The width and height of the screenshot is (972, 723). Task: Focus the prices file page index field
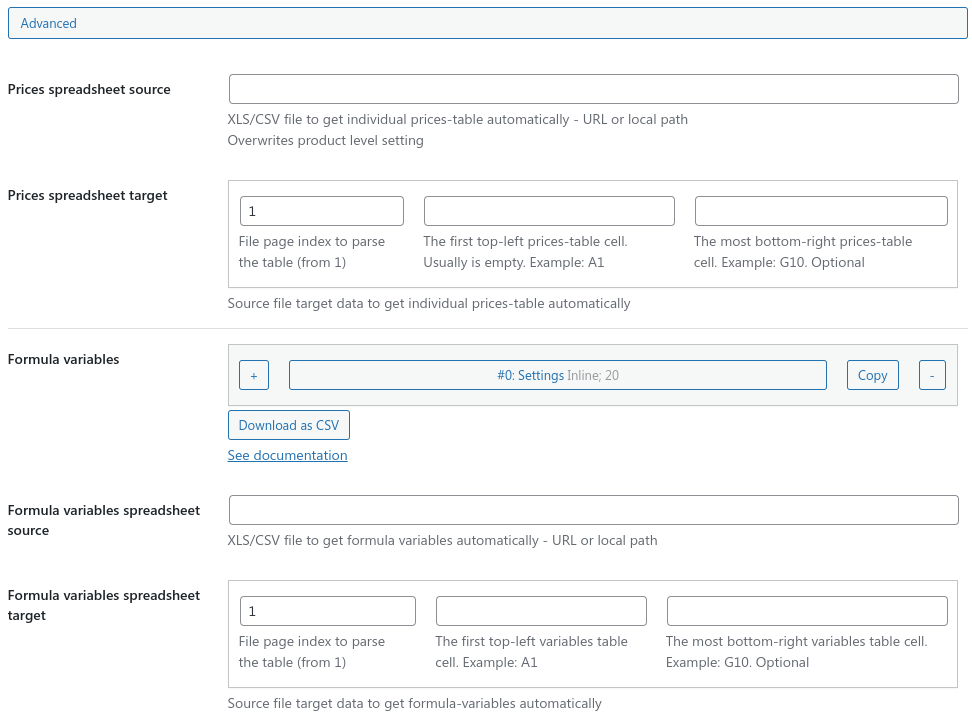[322, 211]
